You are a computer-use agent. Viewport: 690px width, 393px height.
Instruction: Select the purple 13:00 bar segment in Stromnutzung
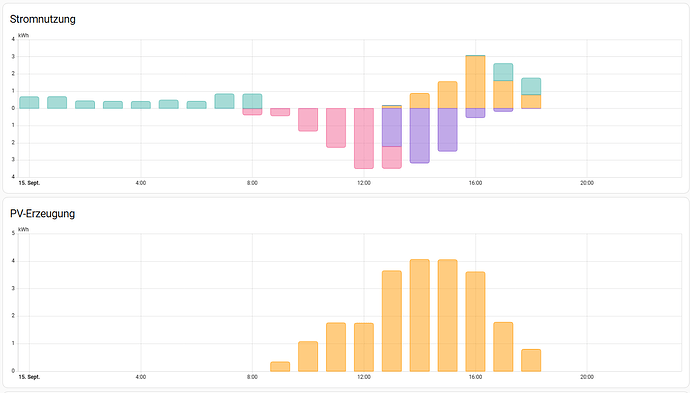[392, 128]
